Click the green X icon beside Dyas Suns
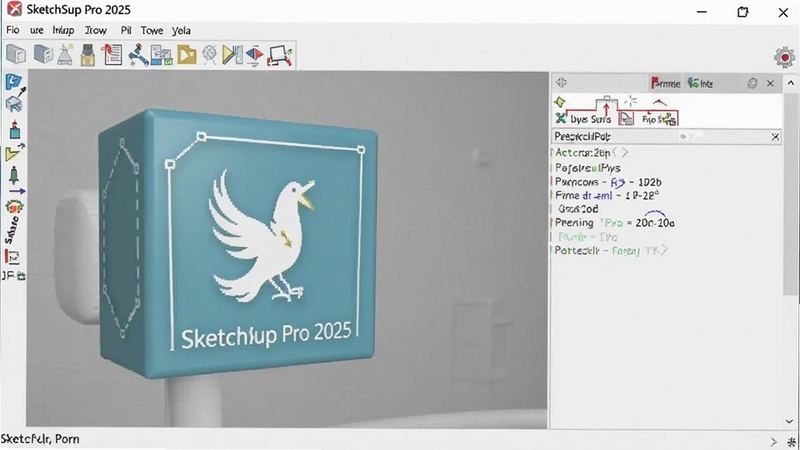Screen dimensions: 800x450 [x=561, y=118]
